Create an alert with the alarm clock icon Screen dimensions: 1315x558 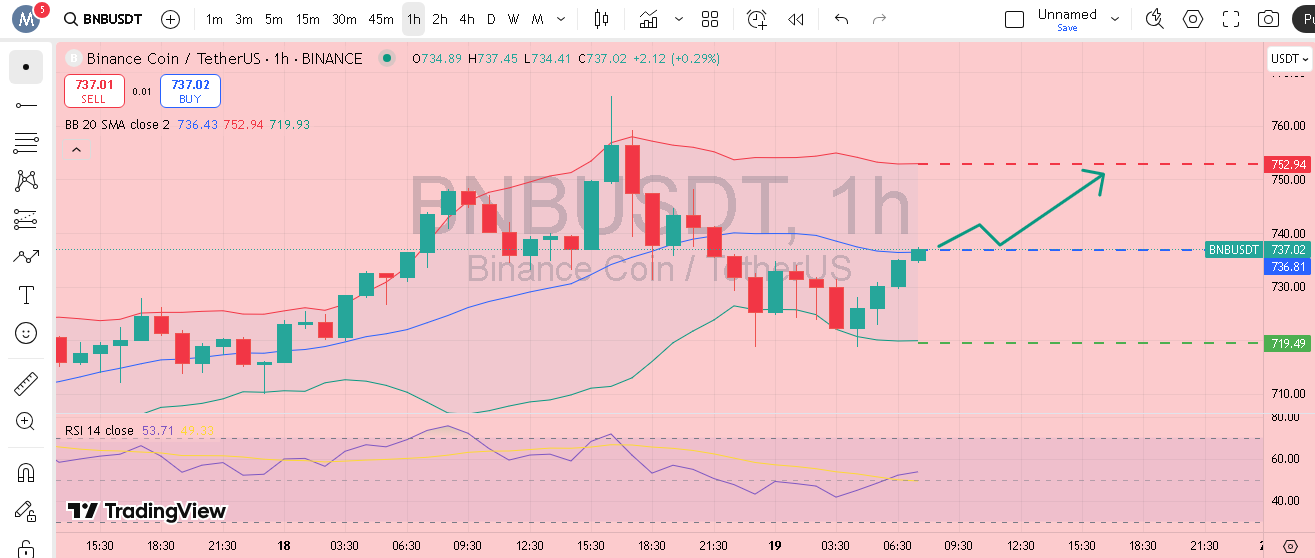pyautogui.click(x=757, y=19)
